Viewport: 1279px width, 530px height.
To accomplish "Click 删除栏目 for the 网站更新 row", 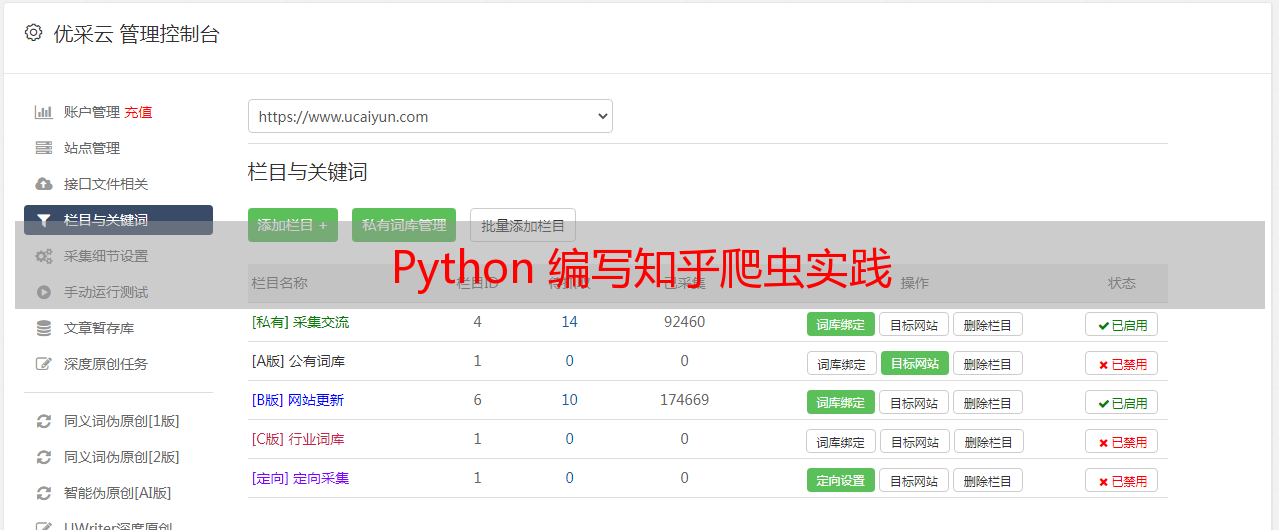I will tap(987, 402).
